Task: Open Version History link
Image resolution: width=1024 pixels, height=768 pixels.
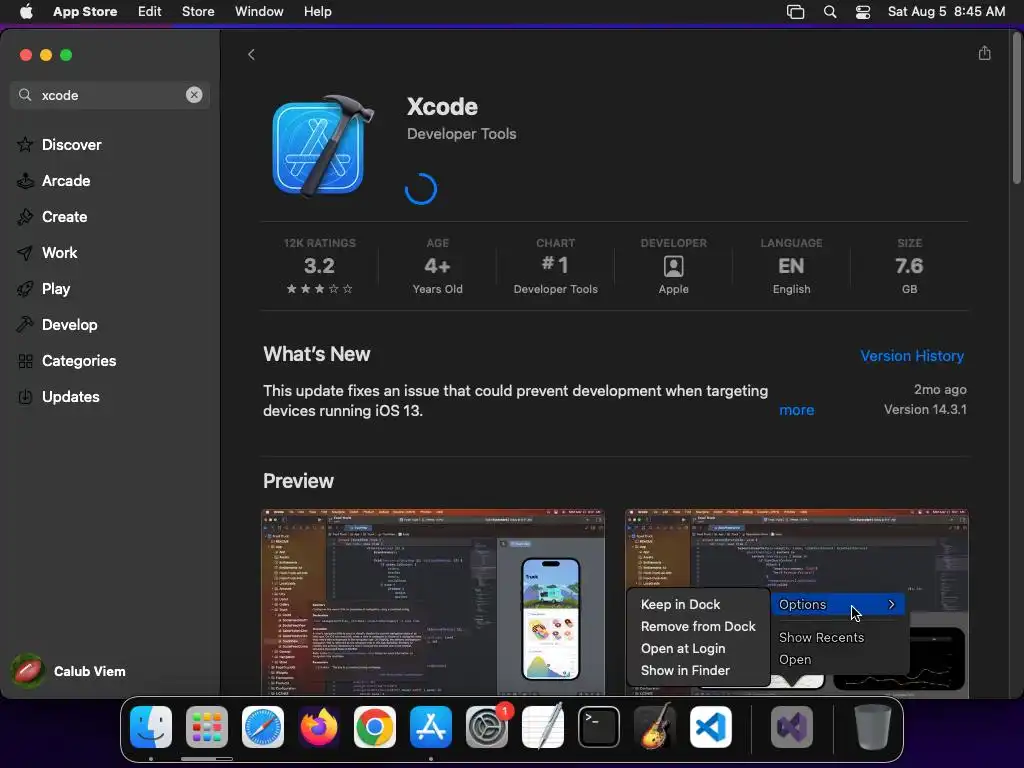Action: pos(912,355)
